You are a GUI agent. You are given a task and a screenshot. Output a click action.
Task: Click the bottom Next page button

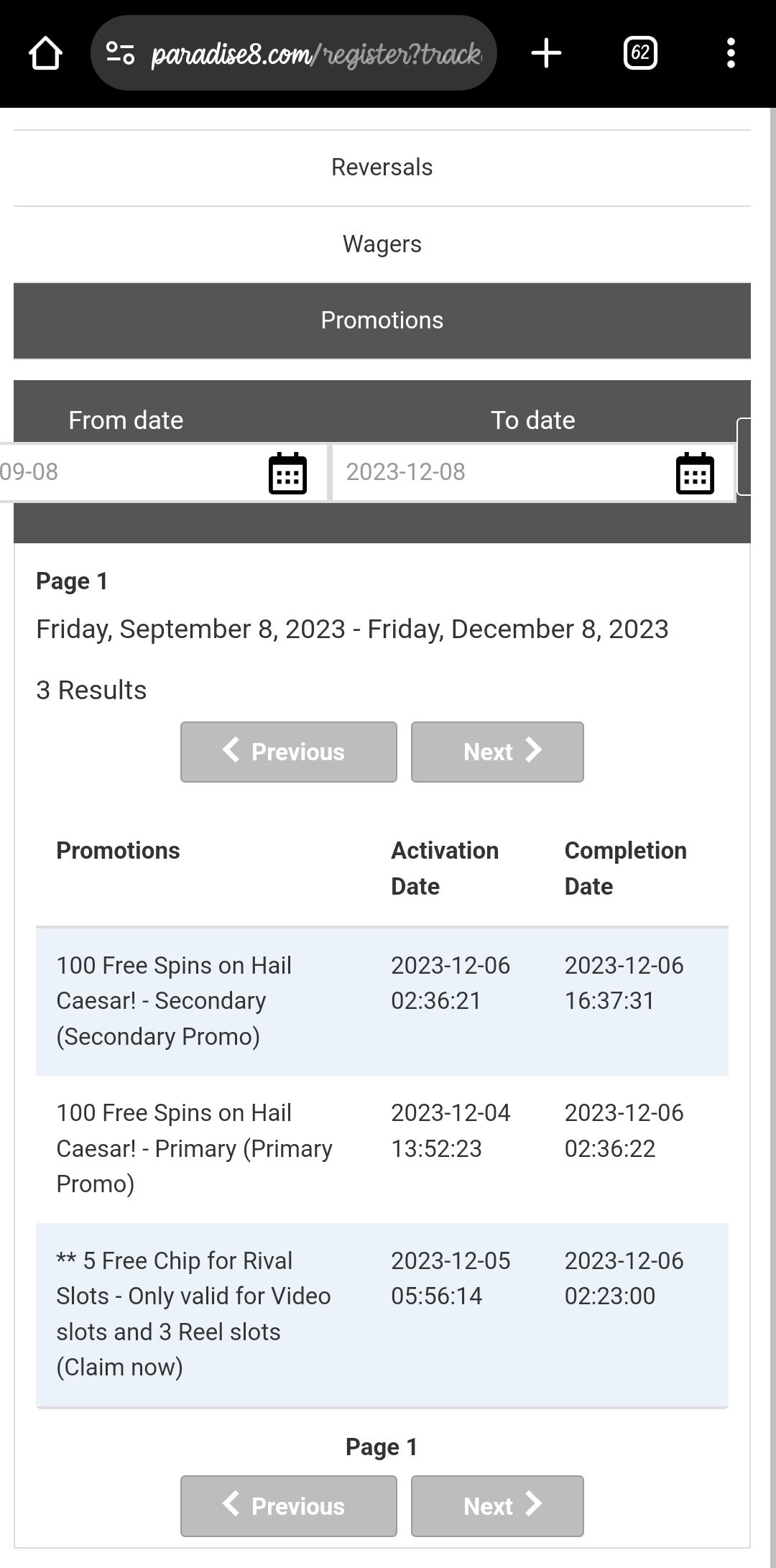click(x=497, y=1506)
